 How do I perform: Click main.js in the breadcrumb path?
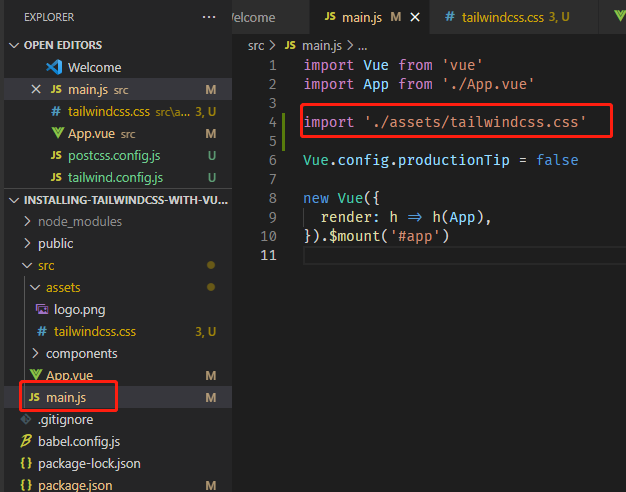[322, 46]
